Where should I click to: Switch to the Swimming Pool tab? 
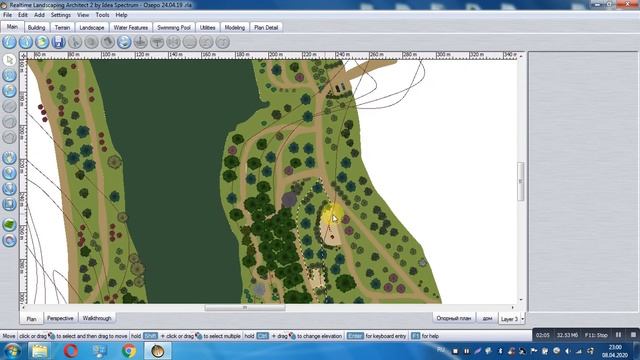coord(174,27)
